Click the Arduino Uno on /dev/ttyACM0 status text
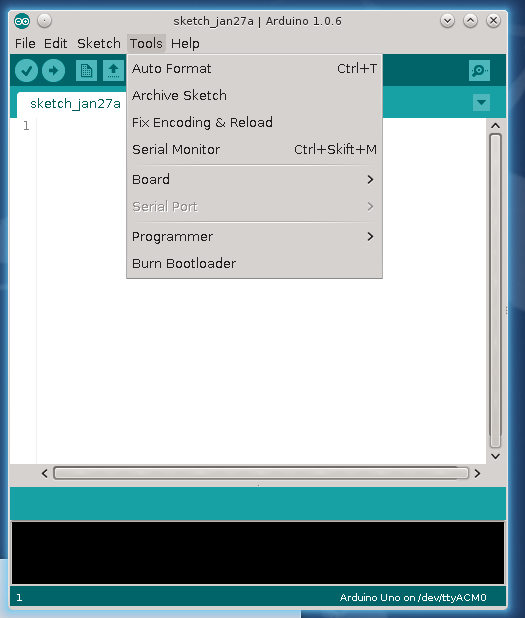Screen dimensions: 525x618 point(413,598)
